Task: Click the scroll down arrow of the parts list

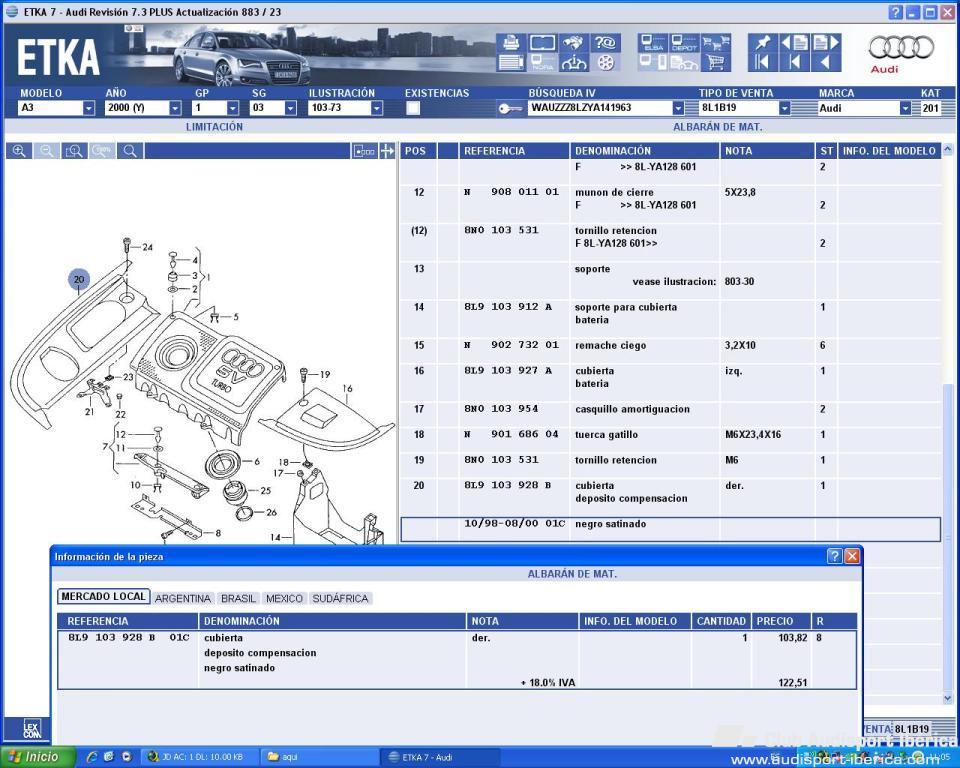Action: (x=948, y=698)
